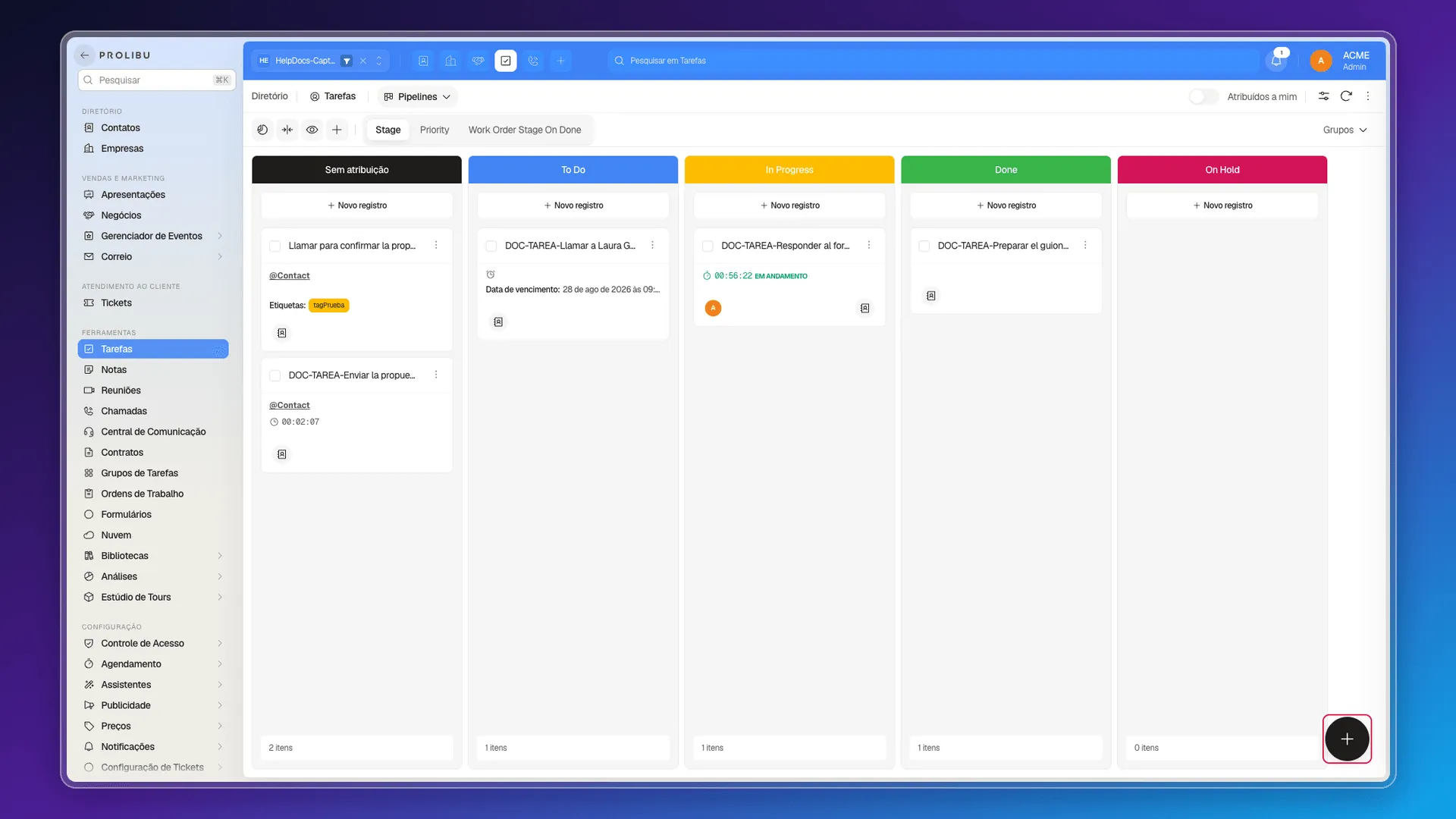Click the black floating plus button
The image size is (1456, 819).
(1347, 739)
